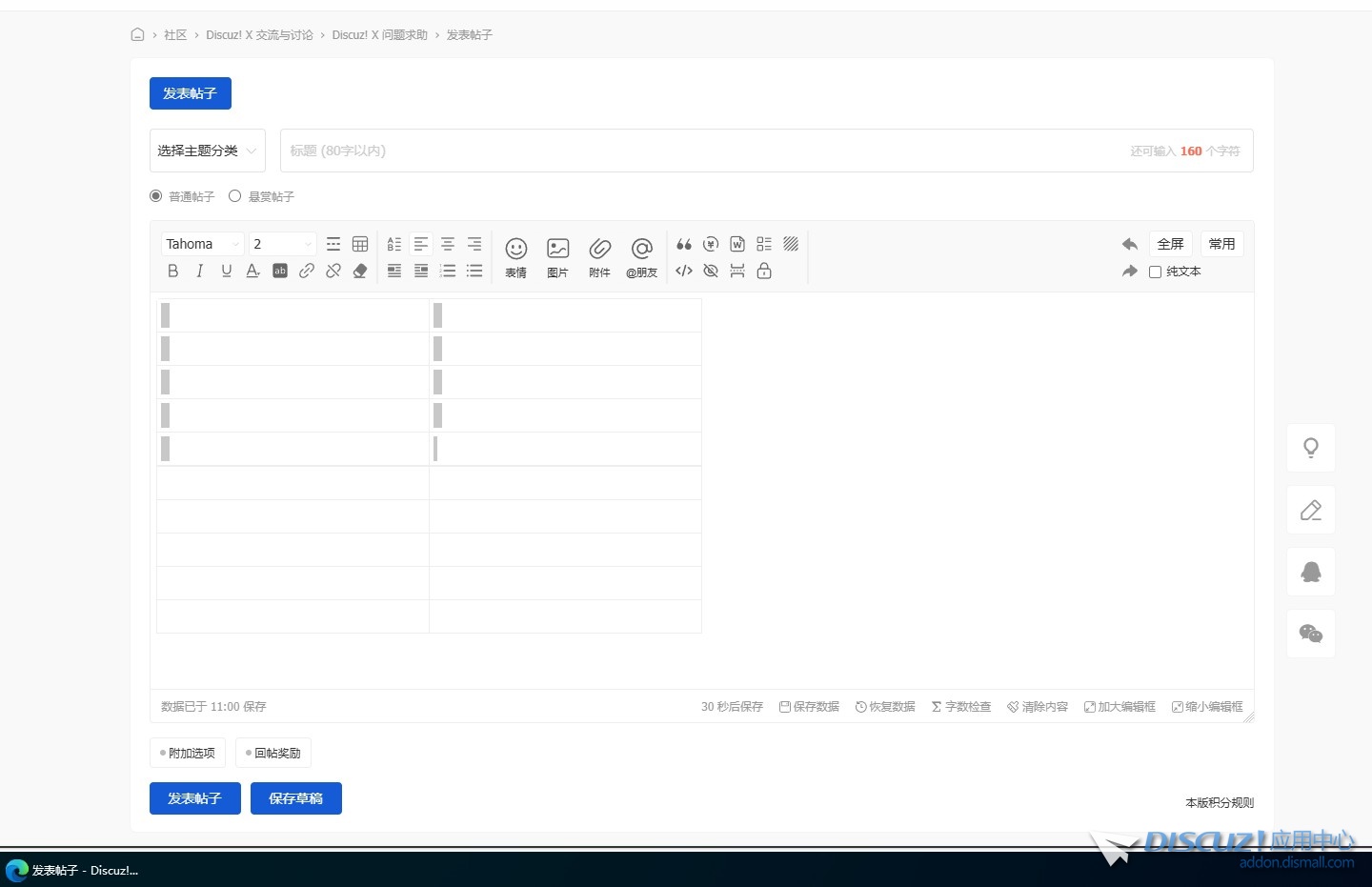Click 30 秒后保存 autosave text
This screenshot has width=1372, height=887.
coord(732,707)
